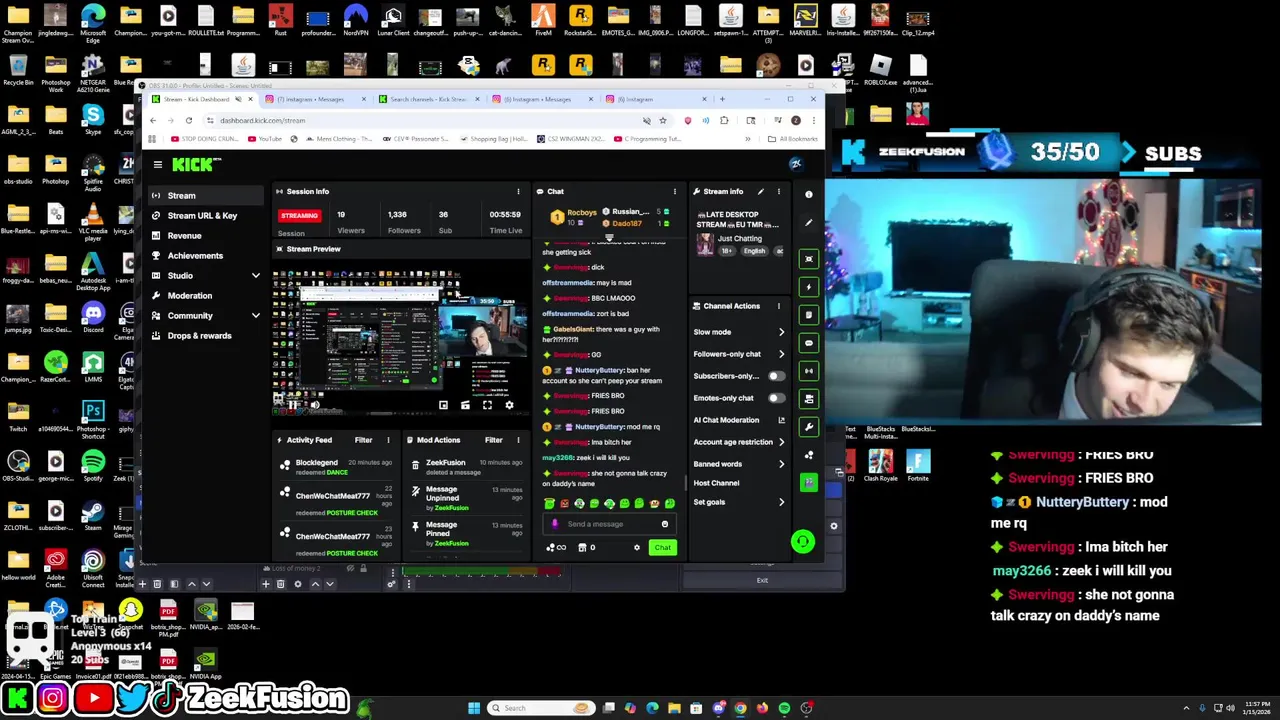Click the pencil icon in the right rail
Viewport: 1280px width, 720px height.
click(x=809, y=222)
